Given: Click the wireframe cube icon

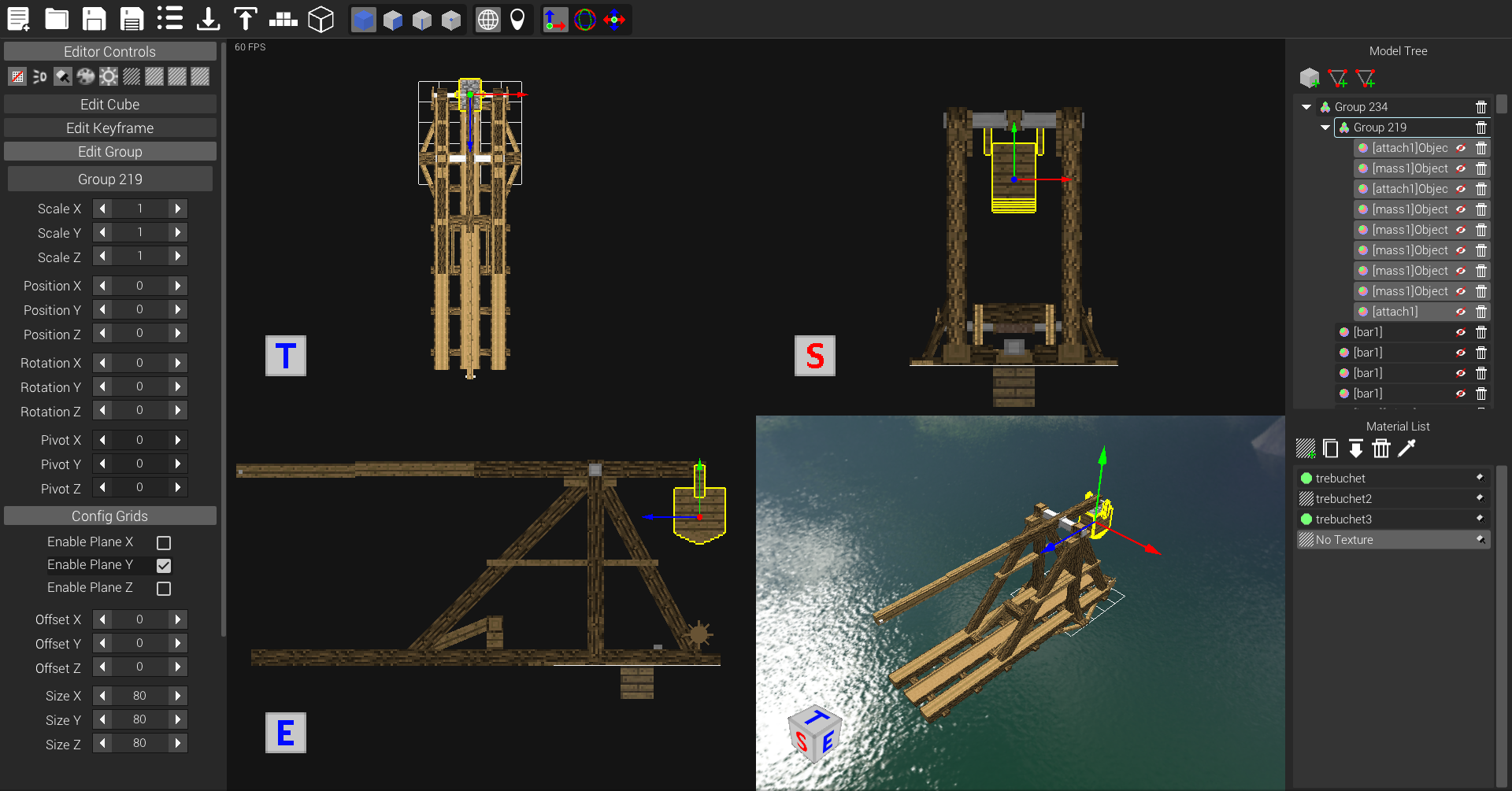Looking at the screenshot, I should click(321, 20).
